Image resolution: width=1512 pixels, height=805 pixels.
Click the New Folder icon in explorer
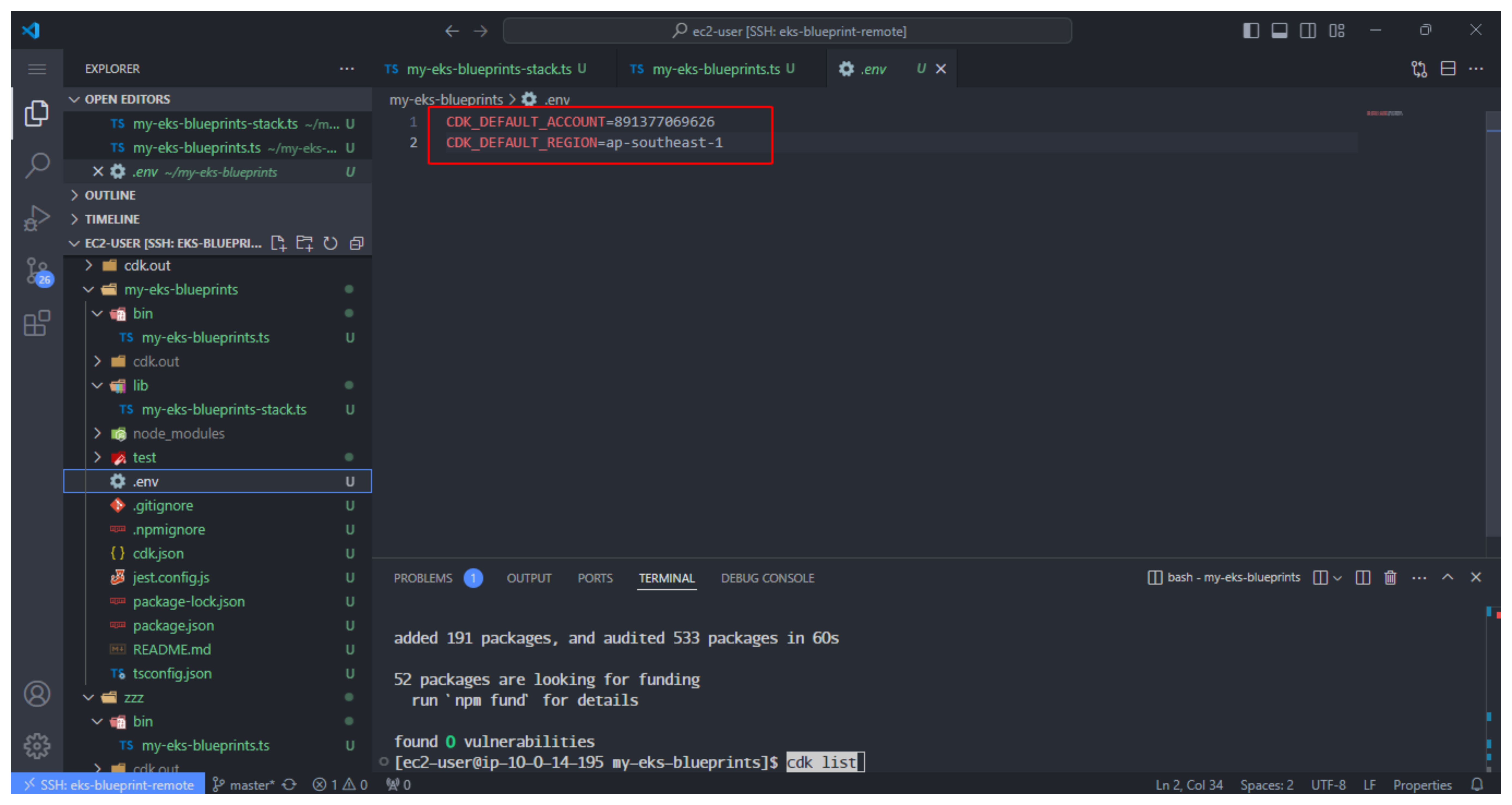pos(304,244)
